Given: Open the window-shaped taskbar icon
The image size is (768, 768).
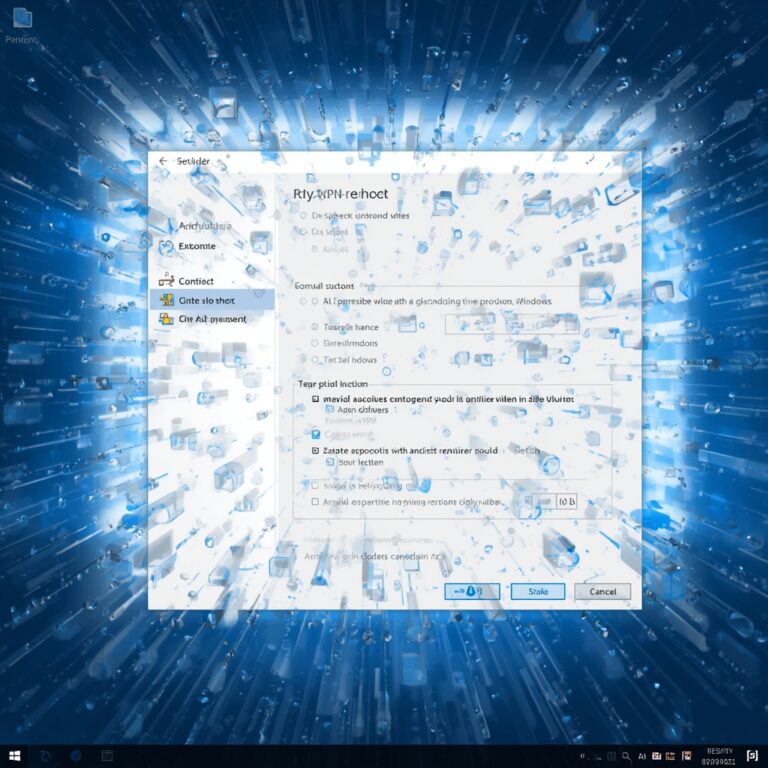Looking at the screenshot, I should coord(107,756).
